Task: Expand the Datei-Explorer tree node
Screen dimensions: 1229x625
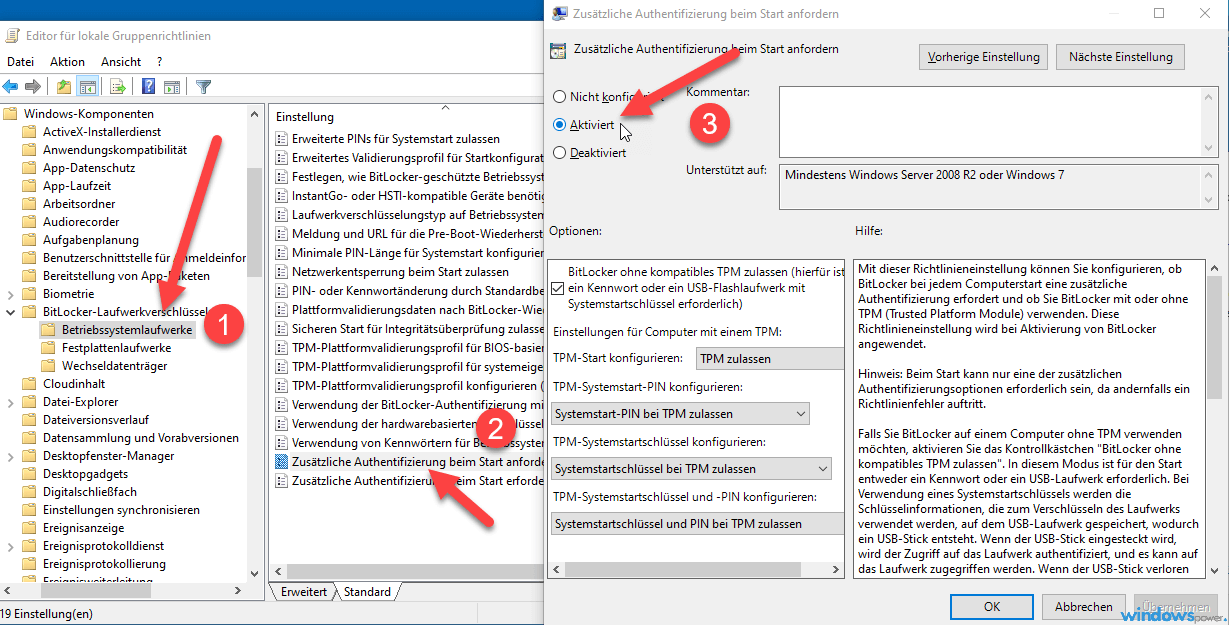Action: (11, 402)
